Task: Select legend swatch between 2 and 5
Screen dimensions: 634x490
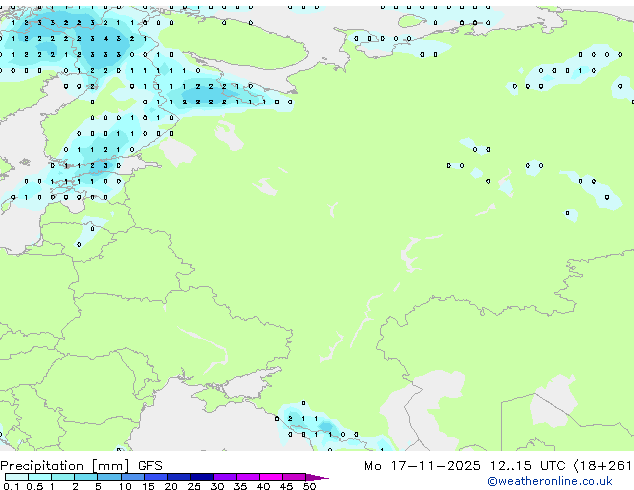Action: pos(86,477)
